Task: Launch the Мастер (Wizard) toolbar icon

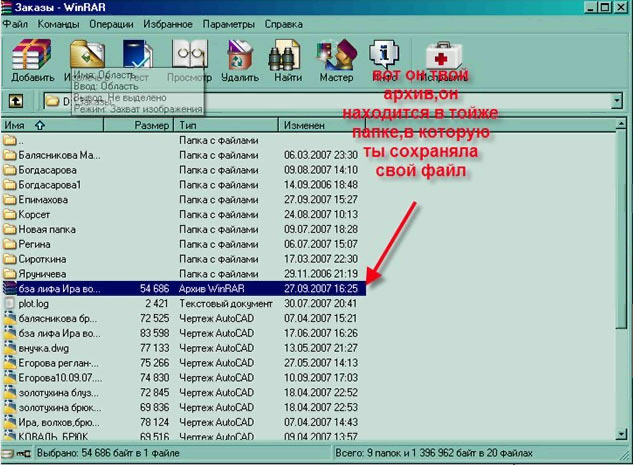Action: [x=336, y=58]
